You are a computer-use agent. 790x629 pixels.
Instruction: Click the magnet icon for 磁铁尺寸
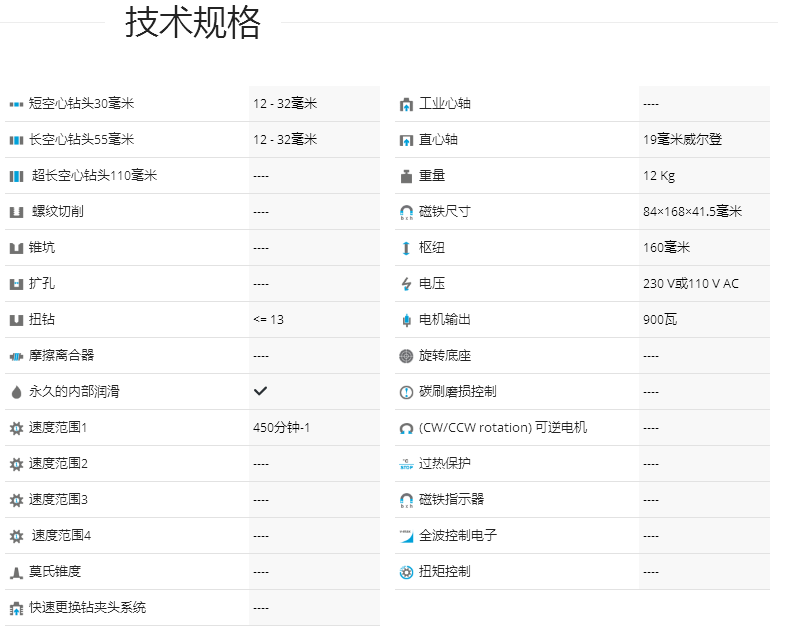click(x=406, y=212)
